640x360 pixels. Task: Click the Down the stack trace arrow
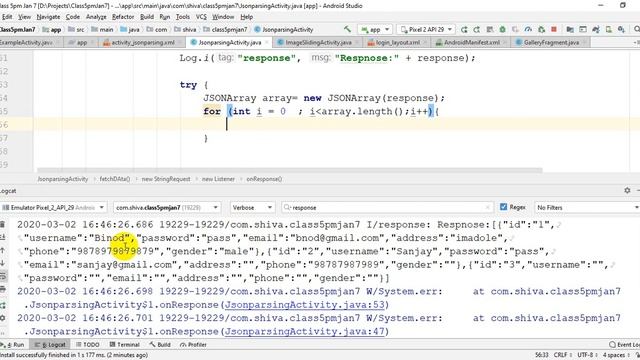3,263
